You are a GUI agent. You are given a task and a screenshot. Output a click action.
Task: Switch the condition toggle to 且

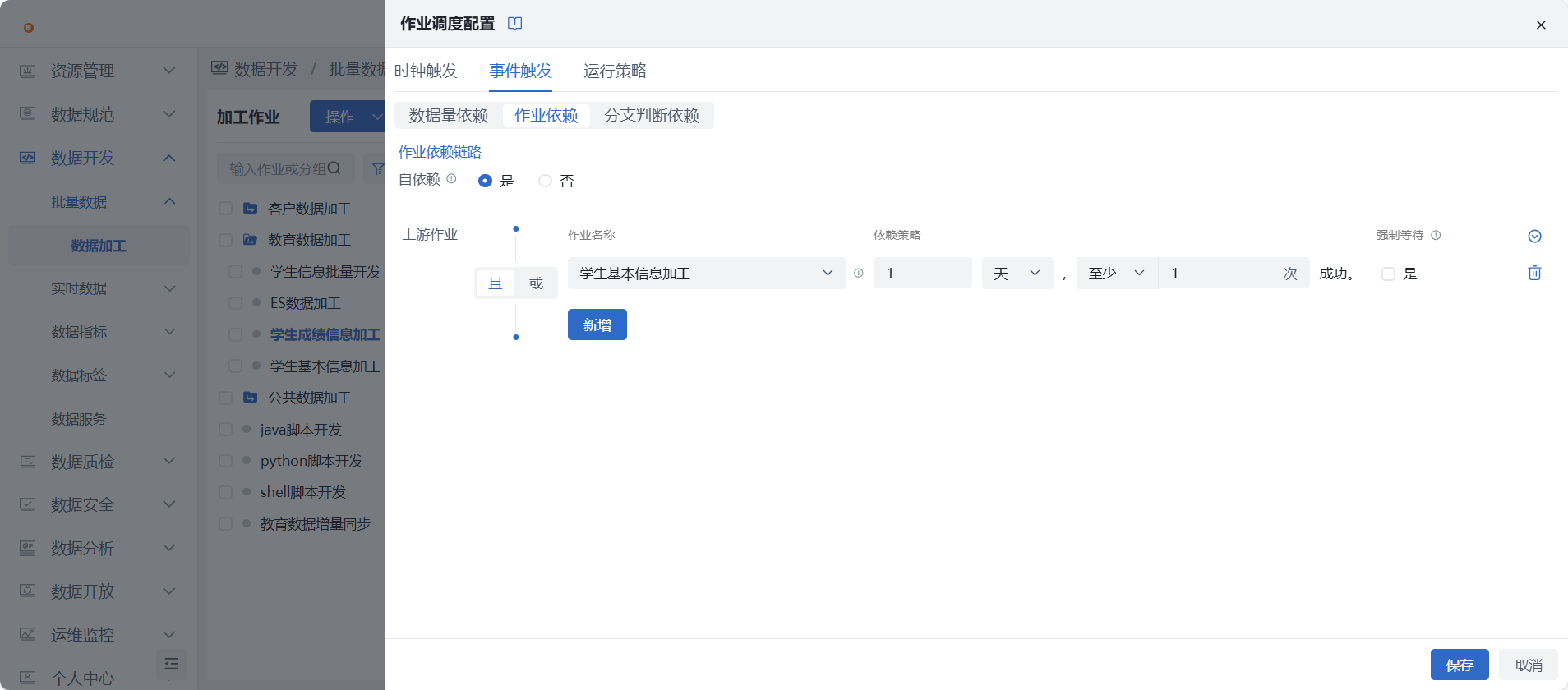496,283
